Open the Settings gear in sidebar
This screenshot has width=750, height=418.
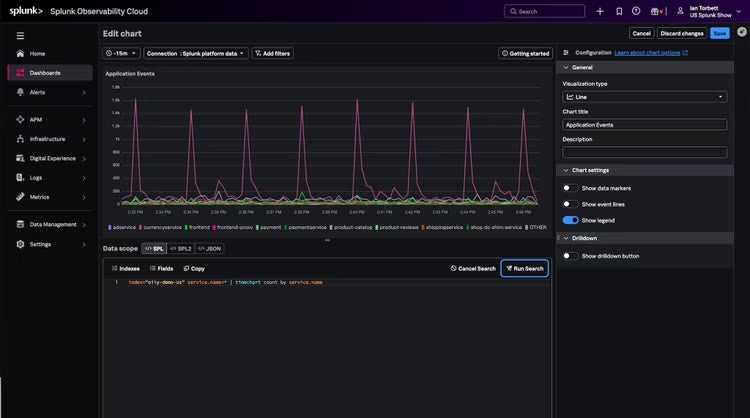coord(20,244)
